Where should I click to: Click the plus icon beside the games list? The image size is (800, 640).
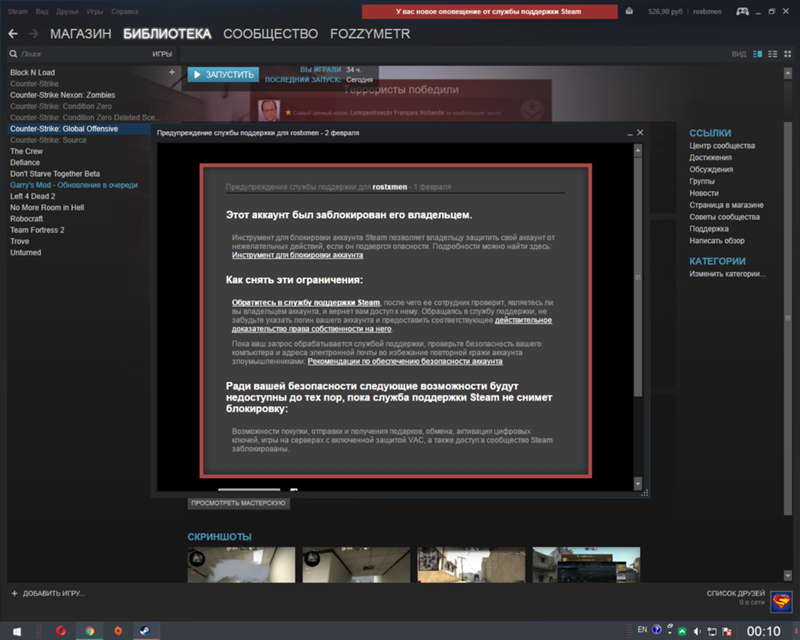pyautogui.click(x=172, y=72)
